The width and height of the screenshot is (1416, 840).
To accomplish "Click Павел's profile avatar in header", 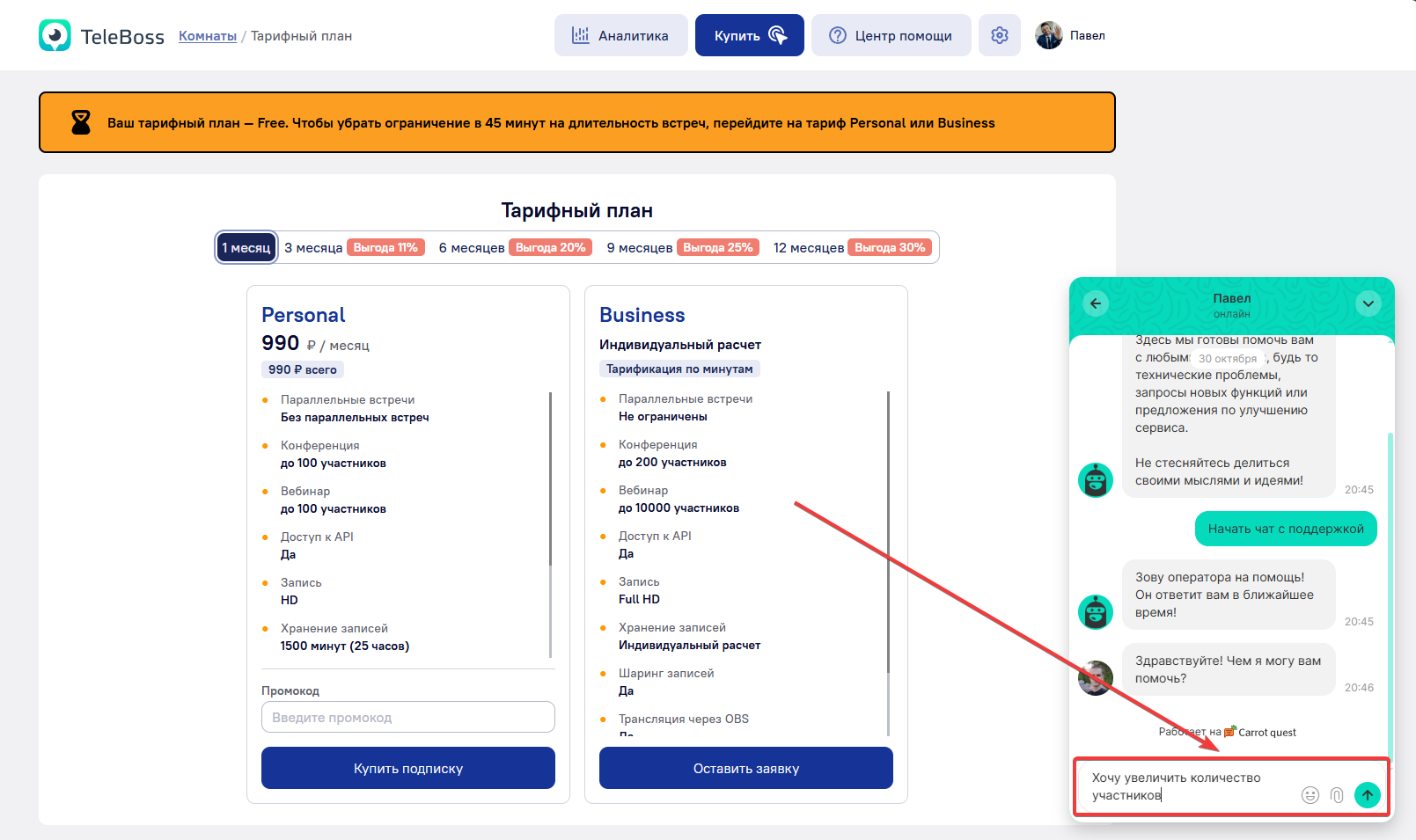I will [x=1049, y=35].
